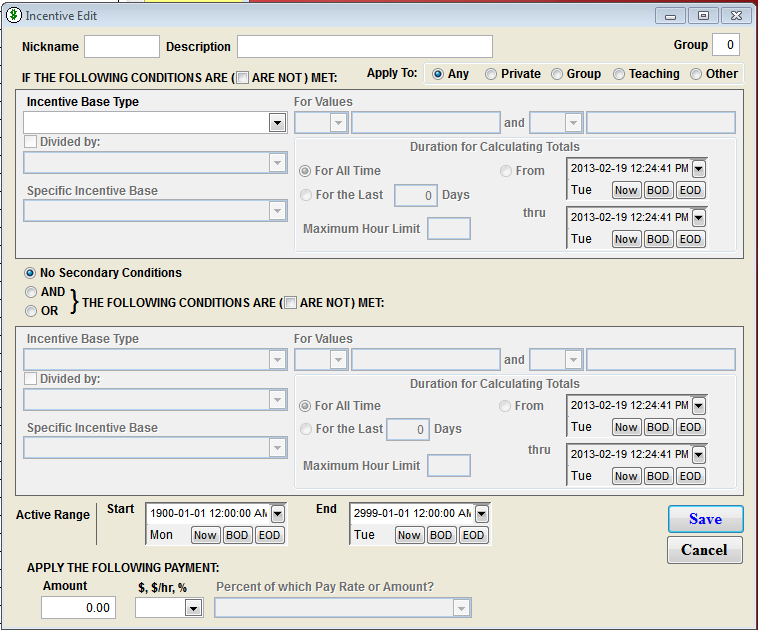Click the Cancel button
Screen dimensions: 758x630
(705, 550)
